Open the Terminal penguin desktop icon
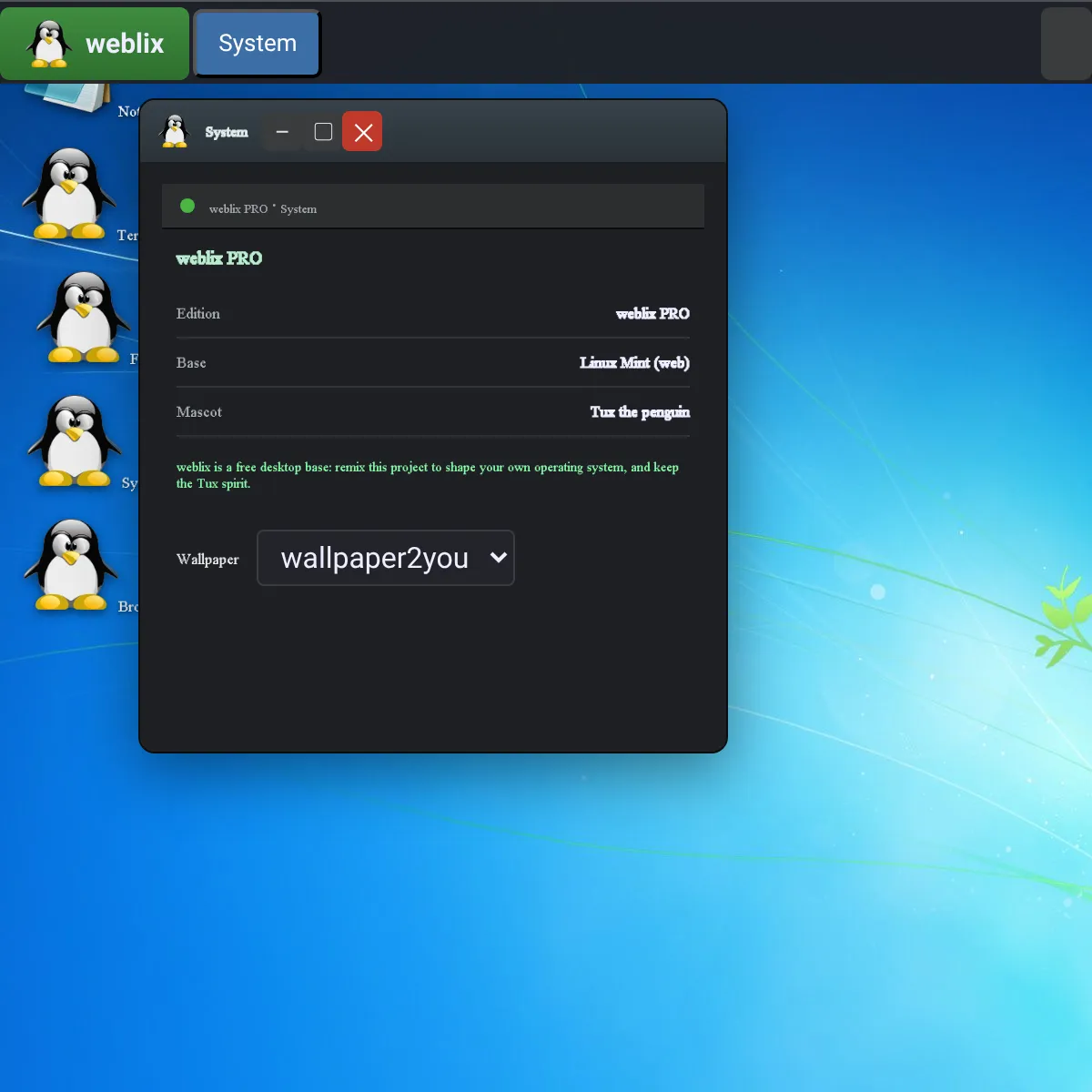1092x1092 pixels. (69, 193)
